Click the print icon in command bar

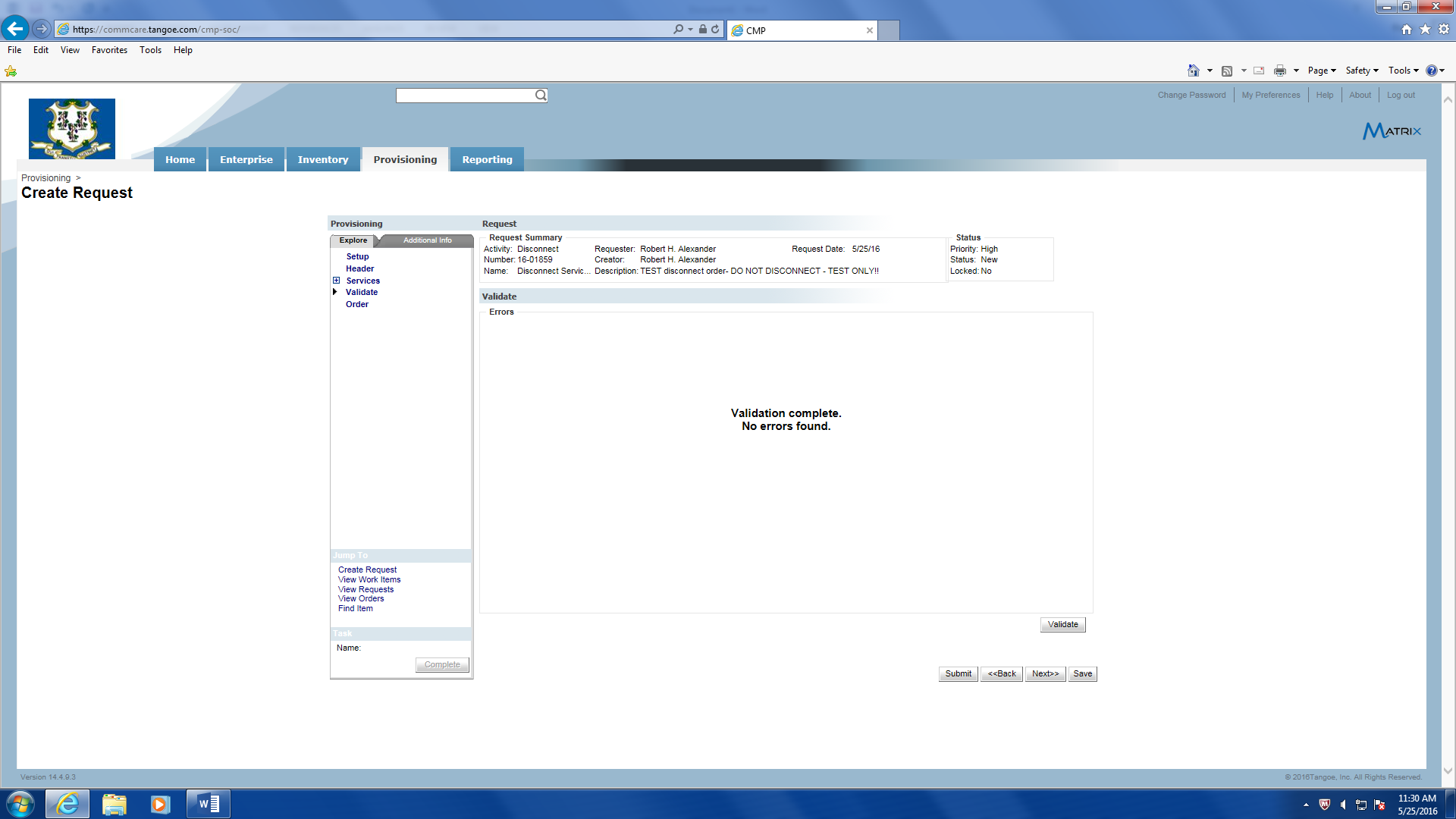1280,71
